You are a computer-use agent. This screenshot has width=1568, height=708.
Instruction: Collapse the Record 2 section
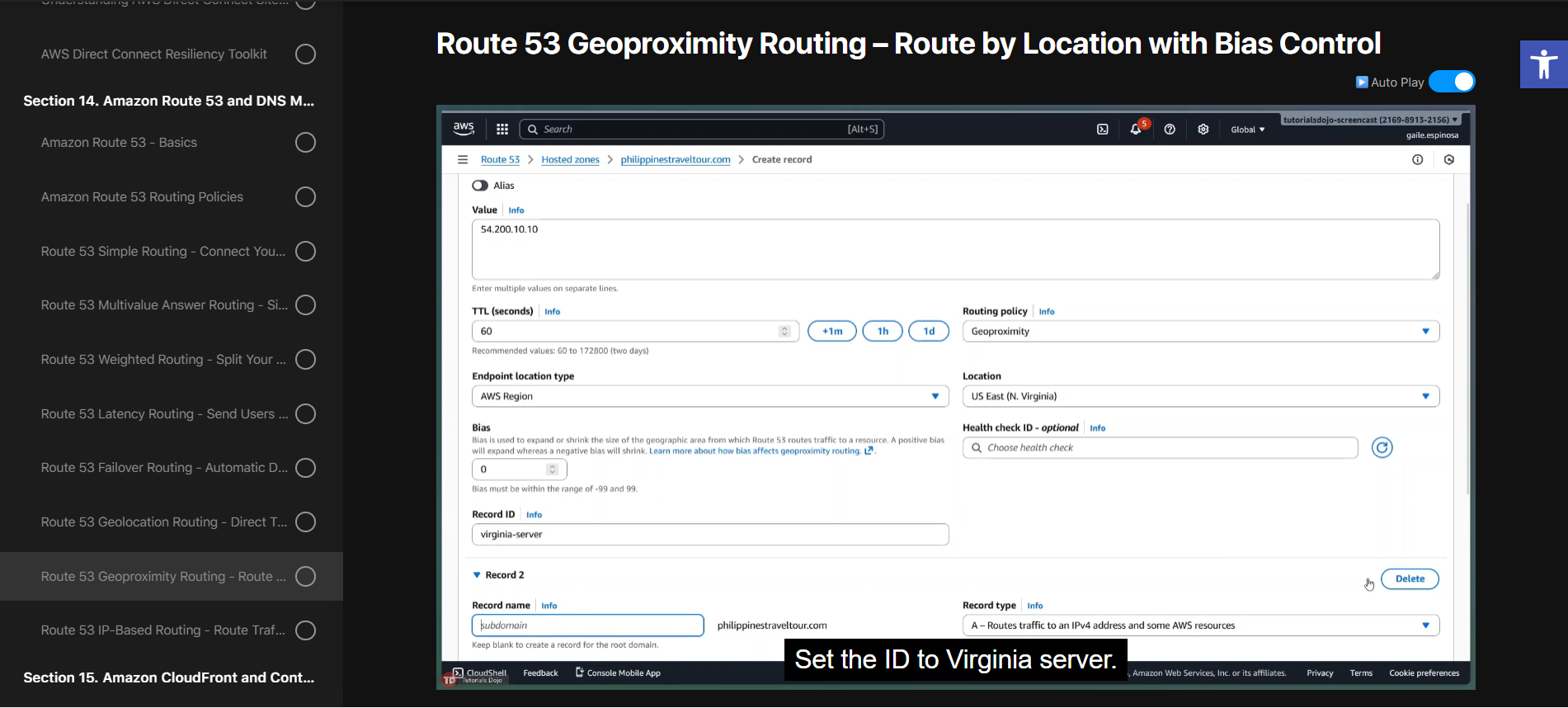[x=477, y=575]
